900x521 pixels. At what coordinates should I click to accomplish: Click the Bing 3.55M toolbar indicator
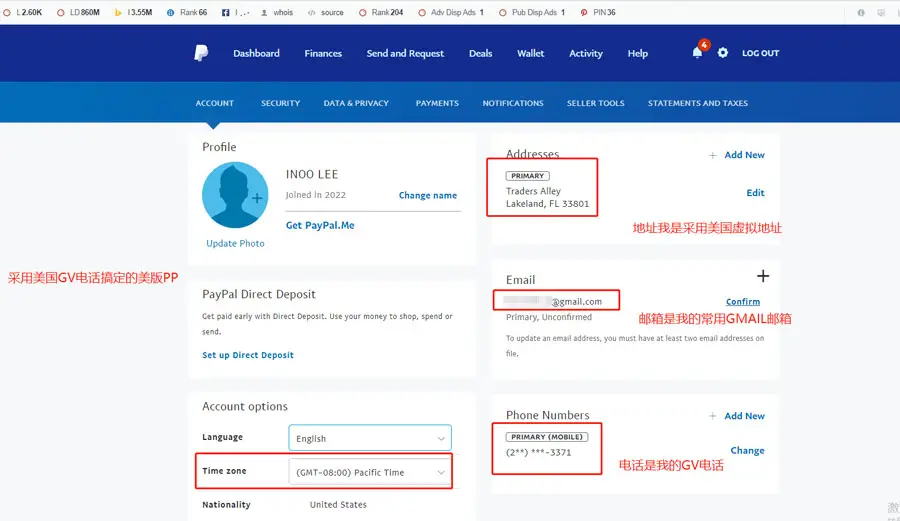pos(134,12)
